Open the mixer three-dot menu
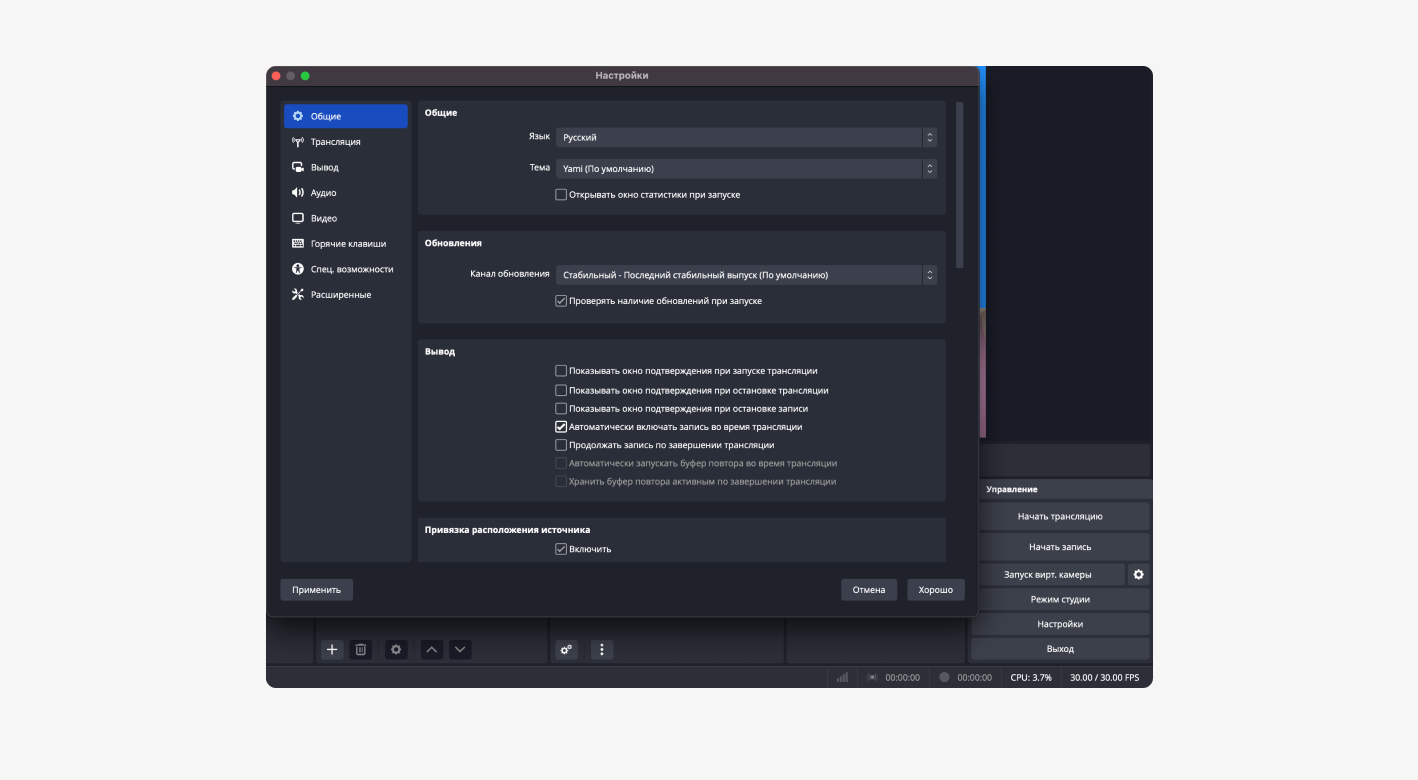This screenshot has width=1418, height=780. (x=602, y=650)
